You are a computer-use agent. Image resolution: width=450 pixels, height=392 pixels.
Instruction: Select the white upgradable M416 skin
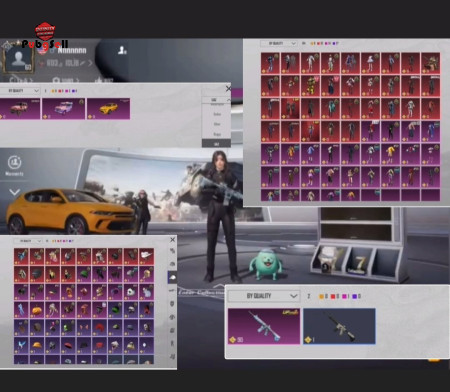264,326
